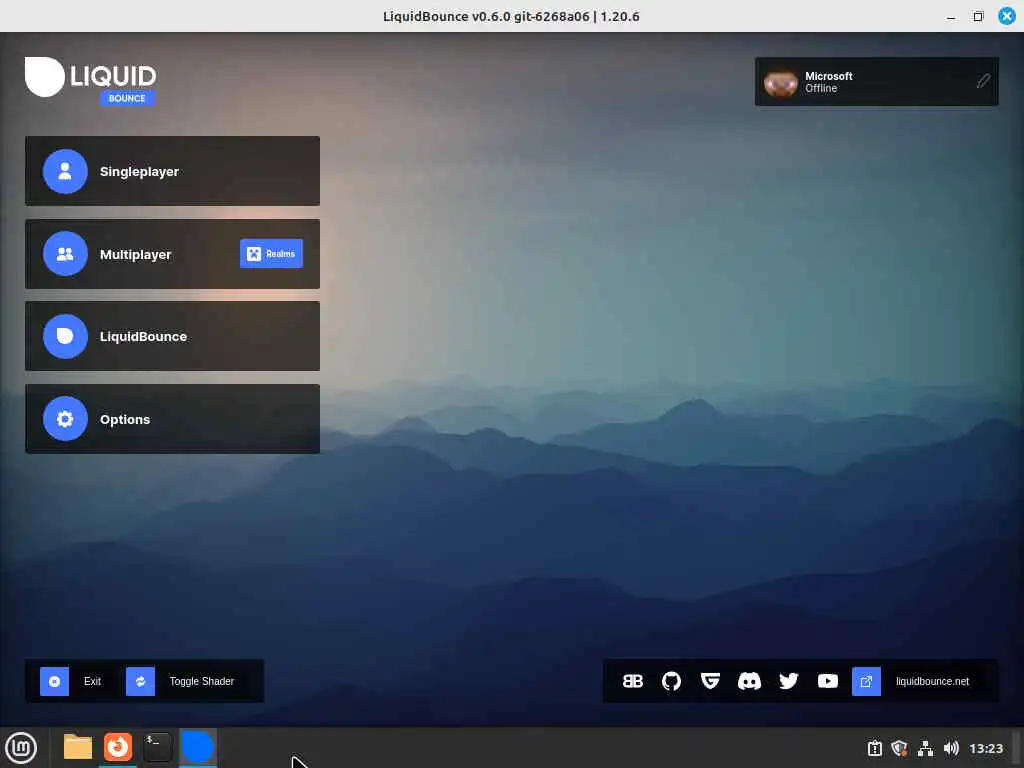Launch Firefox from the taskbar
The width and height of the screenshot is (1024, 768).
pyautogui.click(x=118, y=746)
